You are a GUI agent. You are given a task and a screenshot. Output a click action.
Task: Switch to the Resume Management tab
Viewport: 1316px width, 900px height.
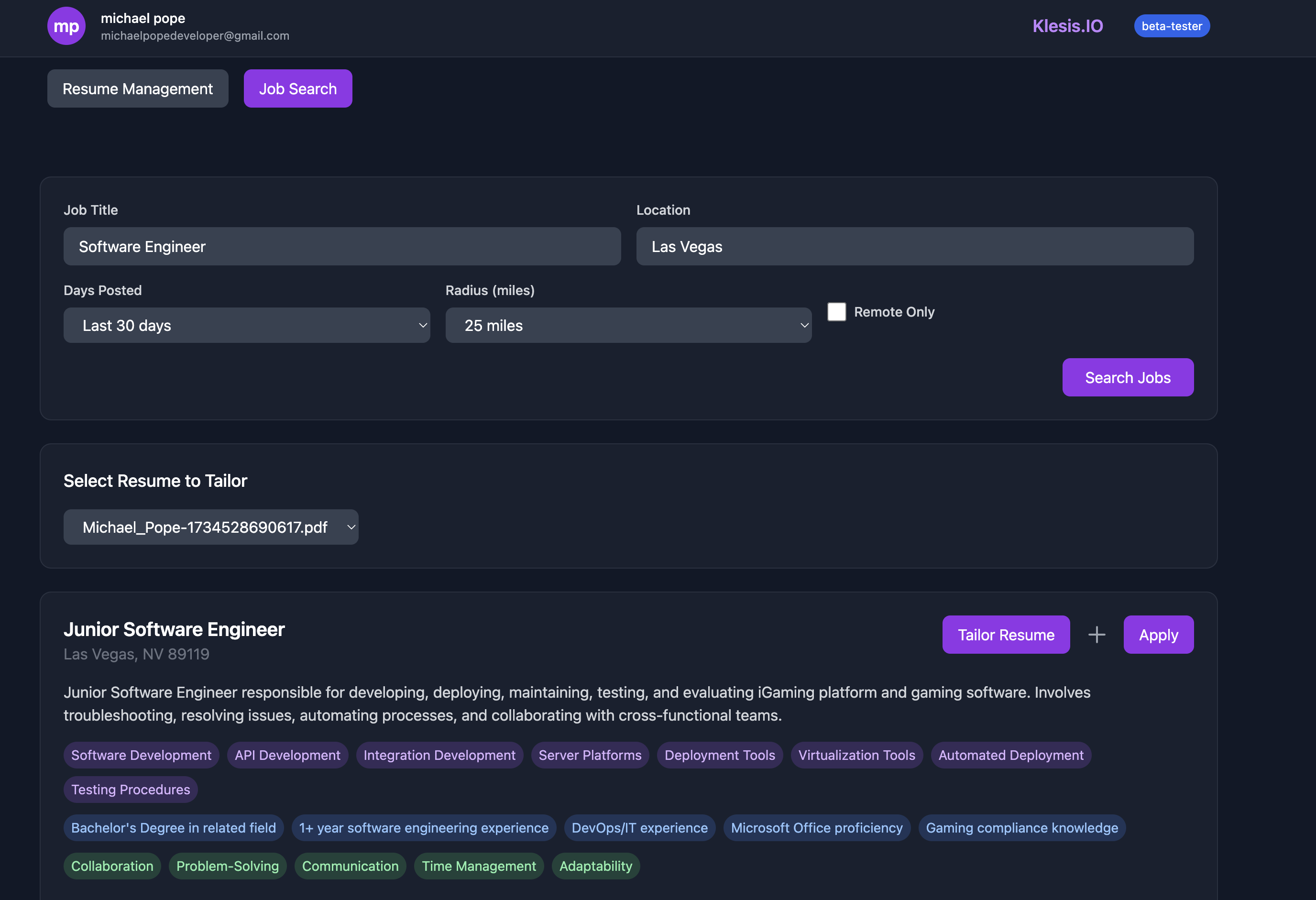tap(138, 88)
